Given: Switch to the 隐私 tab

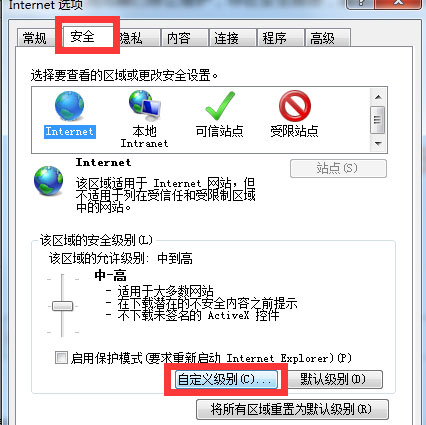Looking at the screenshot, I should [137, 38].
